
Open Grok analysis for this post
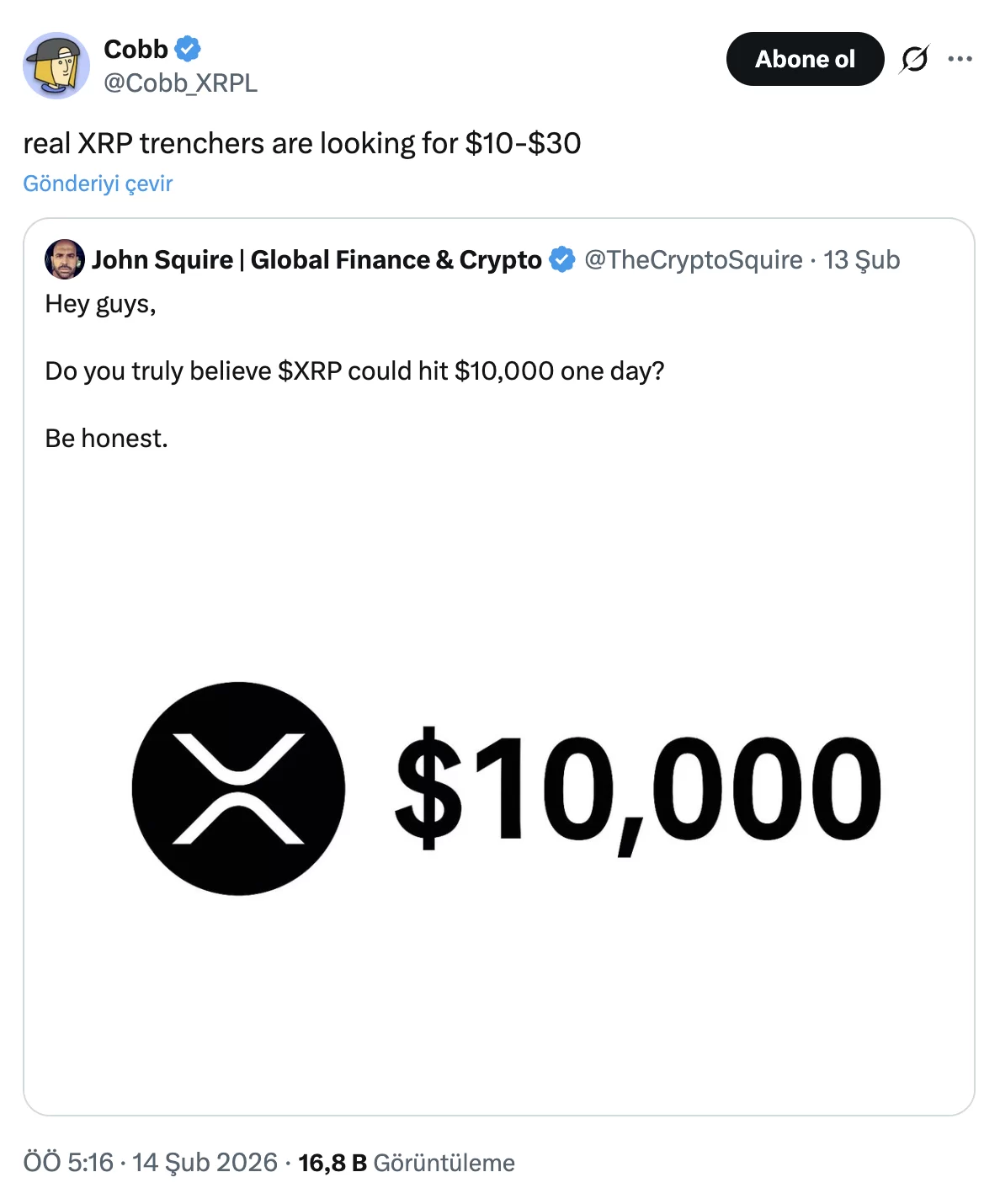tap(917, 59)
